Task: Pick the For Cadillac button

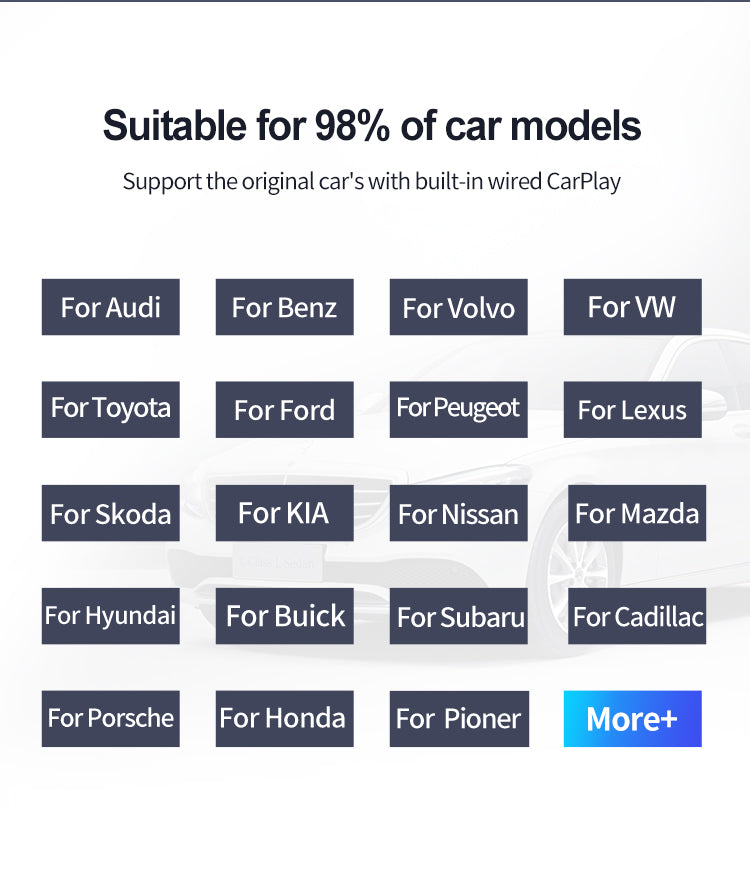Action: (x=637, y=616)
